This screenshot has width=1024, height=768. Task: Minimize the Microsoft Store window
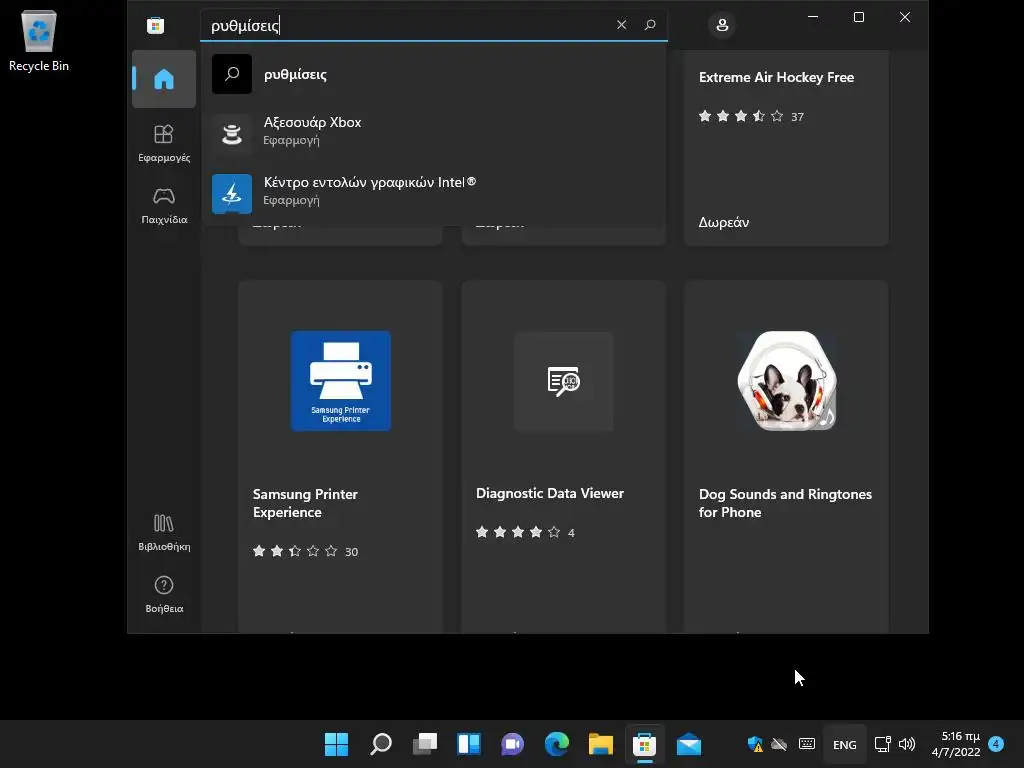(813, 17)
